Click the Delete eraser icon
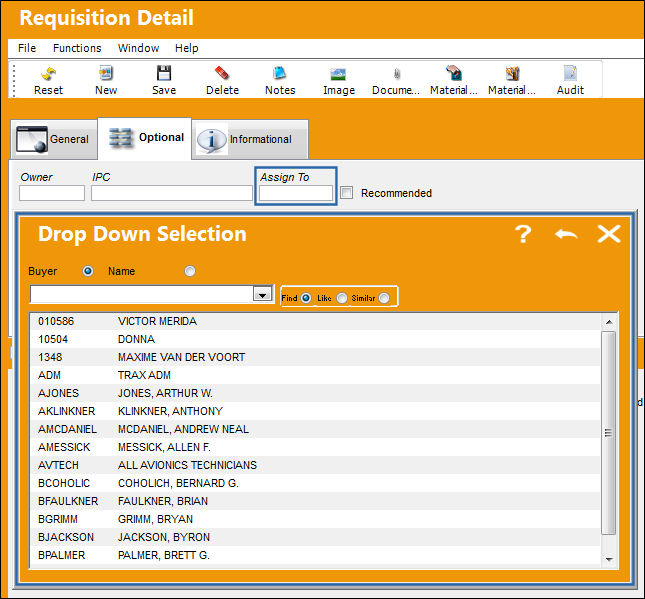Image resolution: width=645 pixels, height=599 pixels. pos(222,81)
